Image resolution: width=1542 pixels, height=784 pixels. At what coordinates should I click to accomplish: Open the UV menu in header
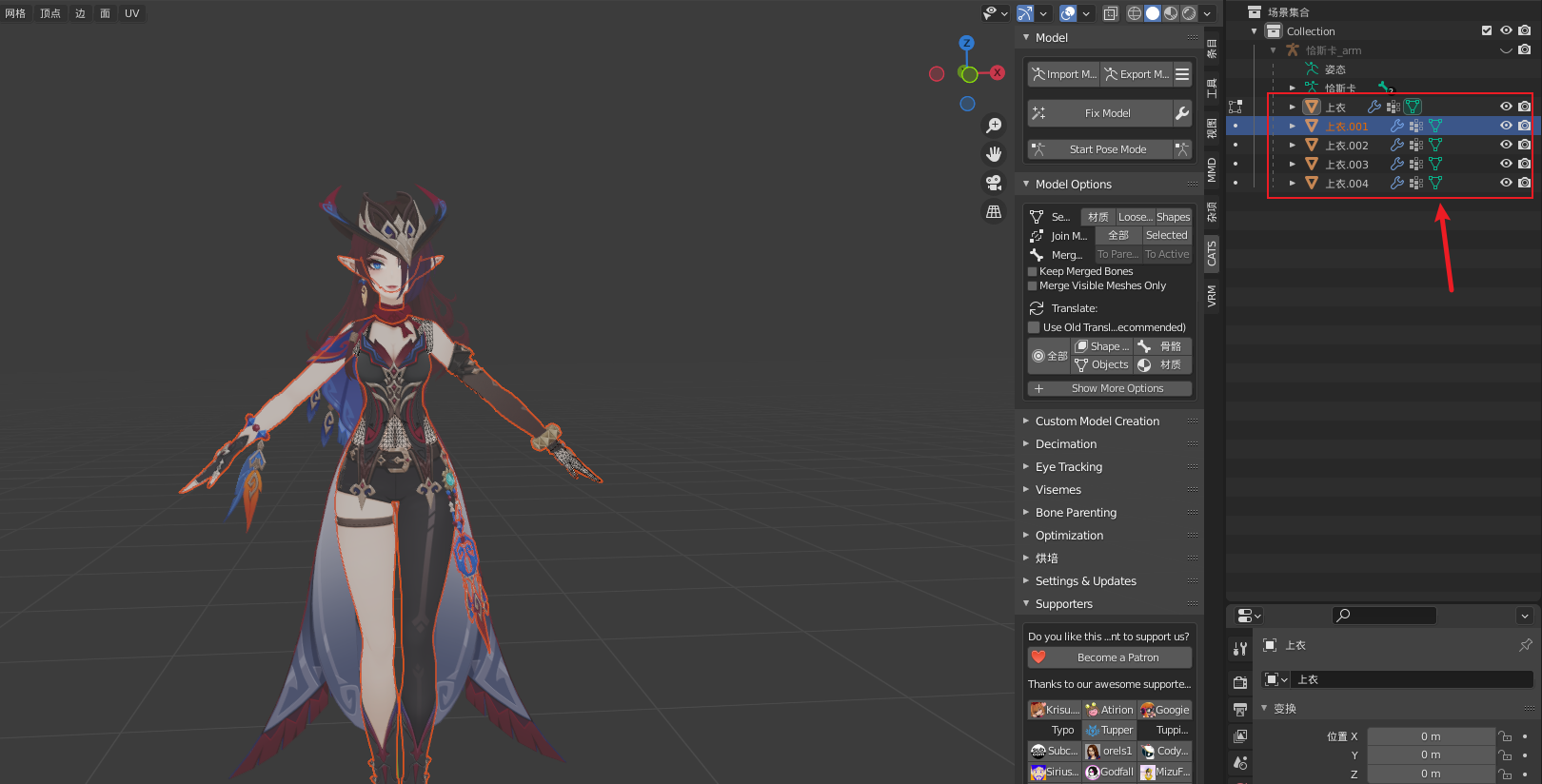[x=131, y=13]
